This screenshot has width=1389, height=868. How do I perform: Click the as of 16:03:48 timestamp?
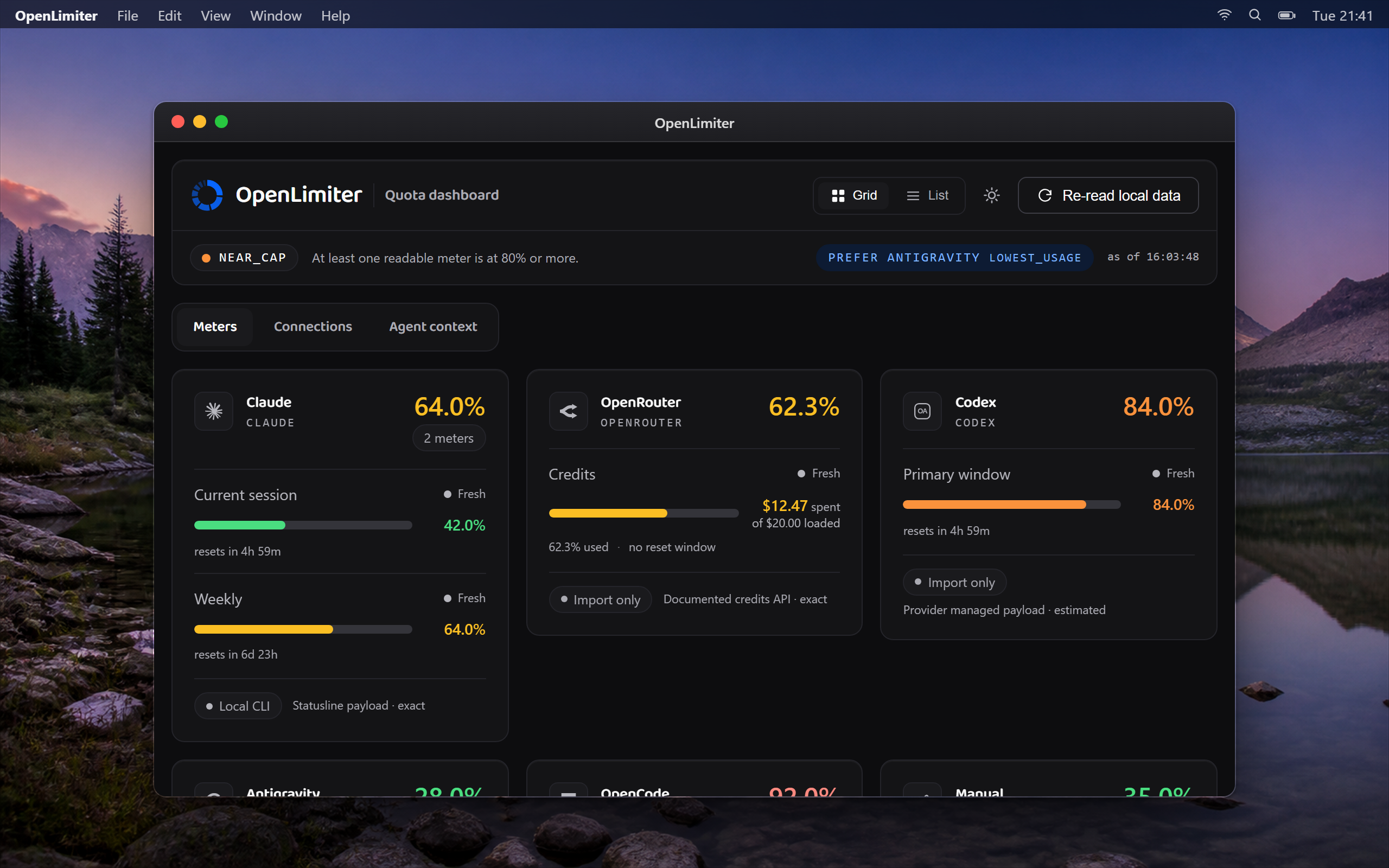1152,257
